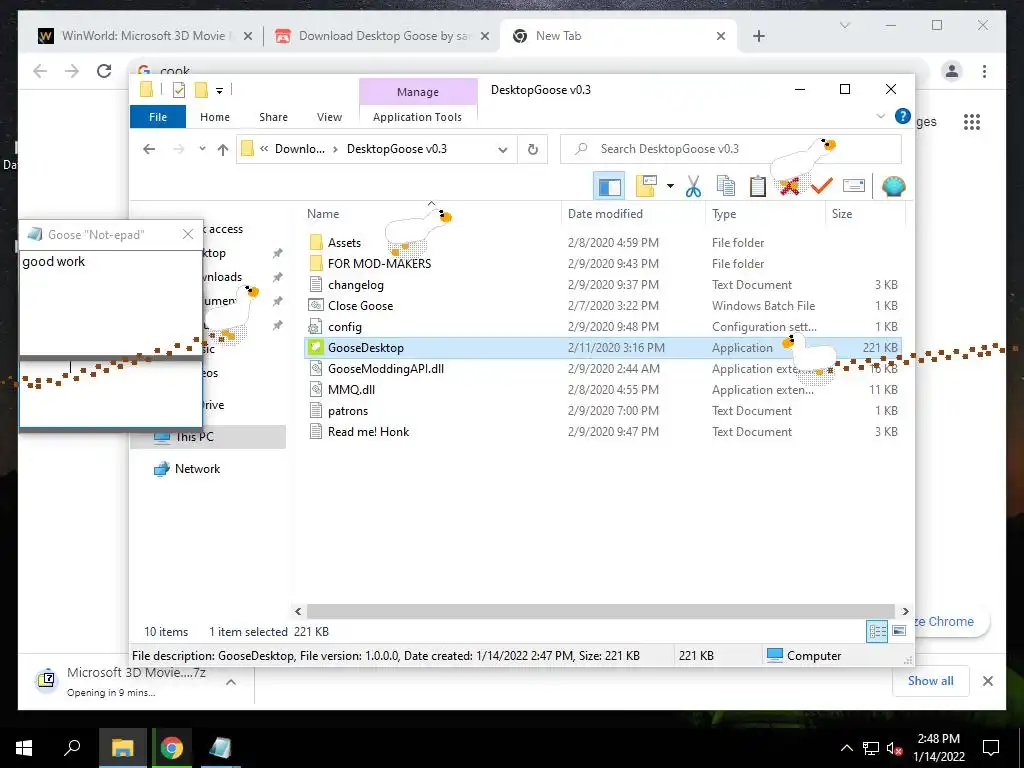Viewport: 1024px width, 768px height.
Task: Click the folder options icon in toolbar
Action: click(646, 187)
